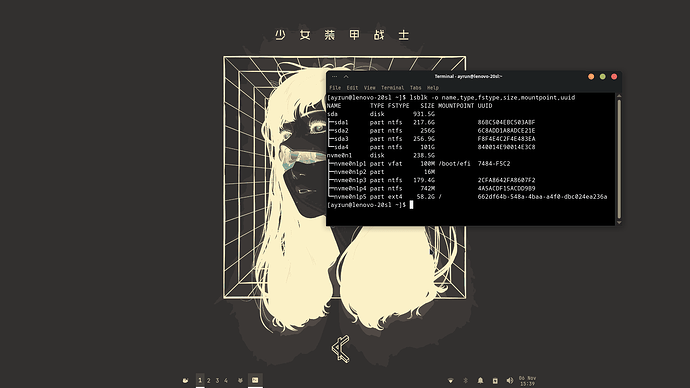Open the Help menu in Terminal
This screenshot has height=388, width=690.
(433, 88)
